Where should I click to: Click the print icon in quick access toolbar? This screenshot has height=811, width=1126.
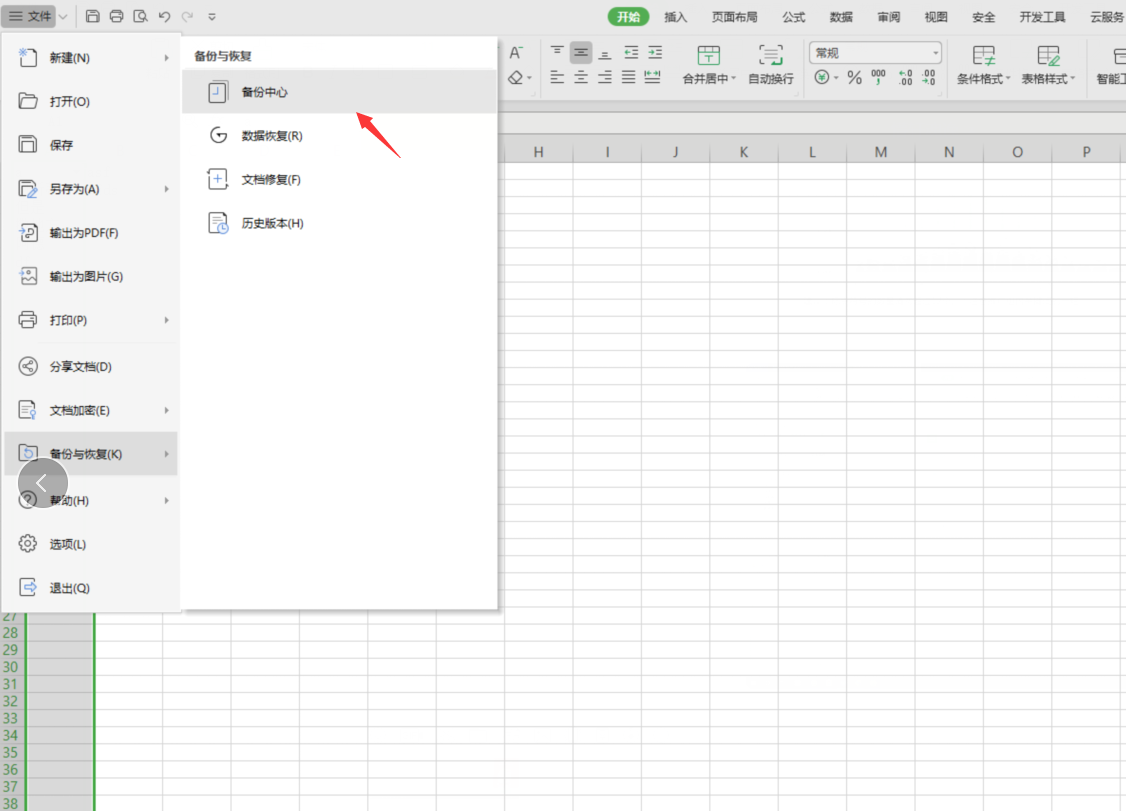[x=116, y=17]
